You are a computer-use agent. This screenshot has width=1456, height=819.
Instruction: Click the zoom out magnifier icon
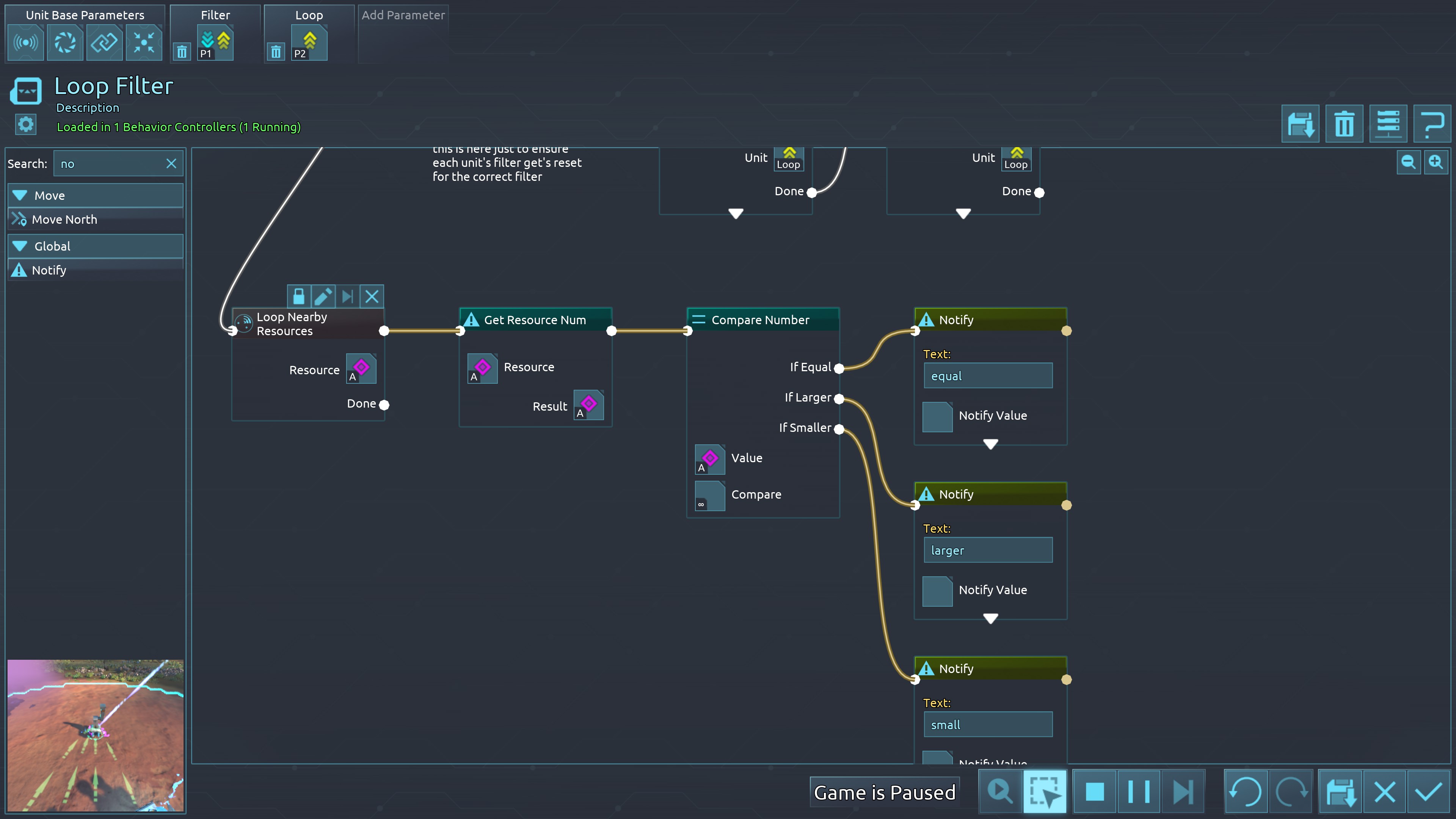click(1408, 163)
